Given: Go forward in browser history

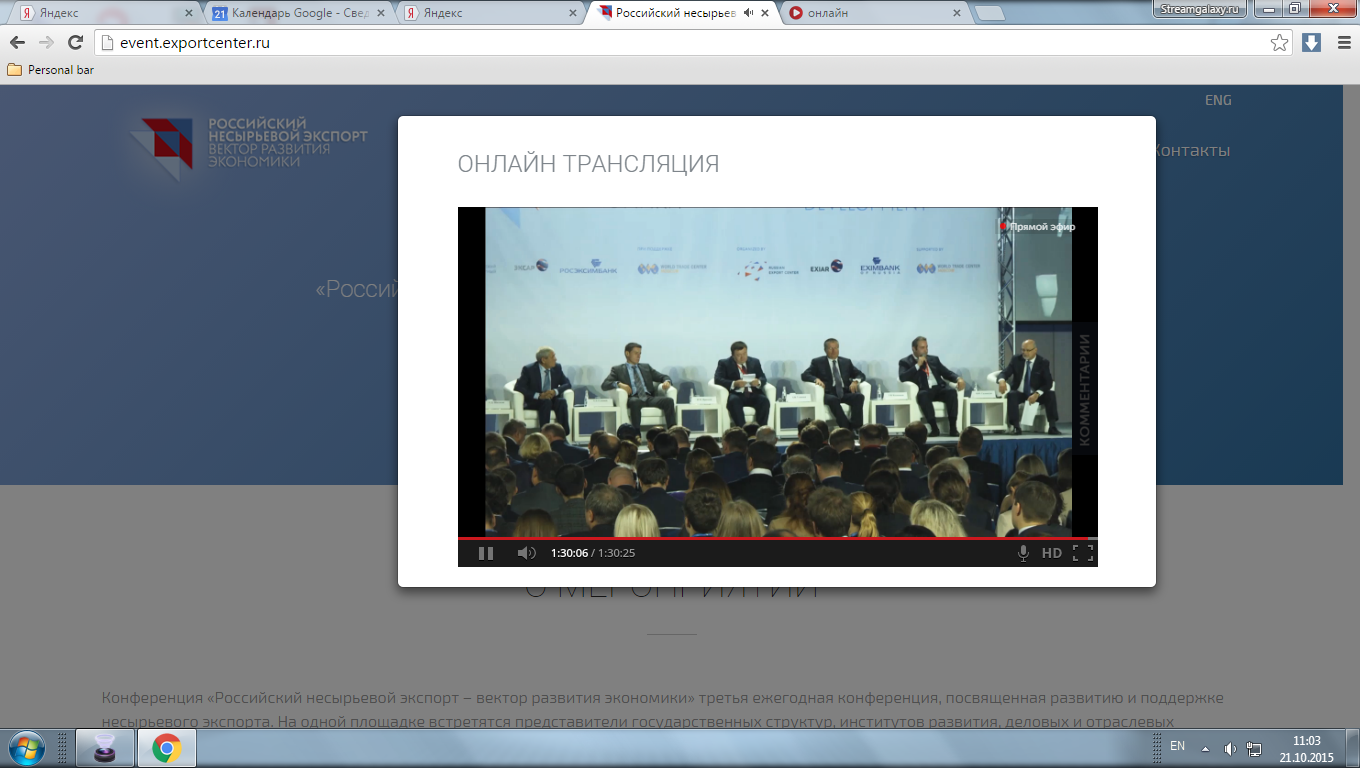Looking at the screenshot, I should pyautogui.click(x=46, y=42).
